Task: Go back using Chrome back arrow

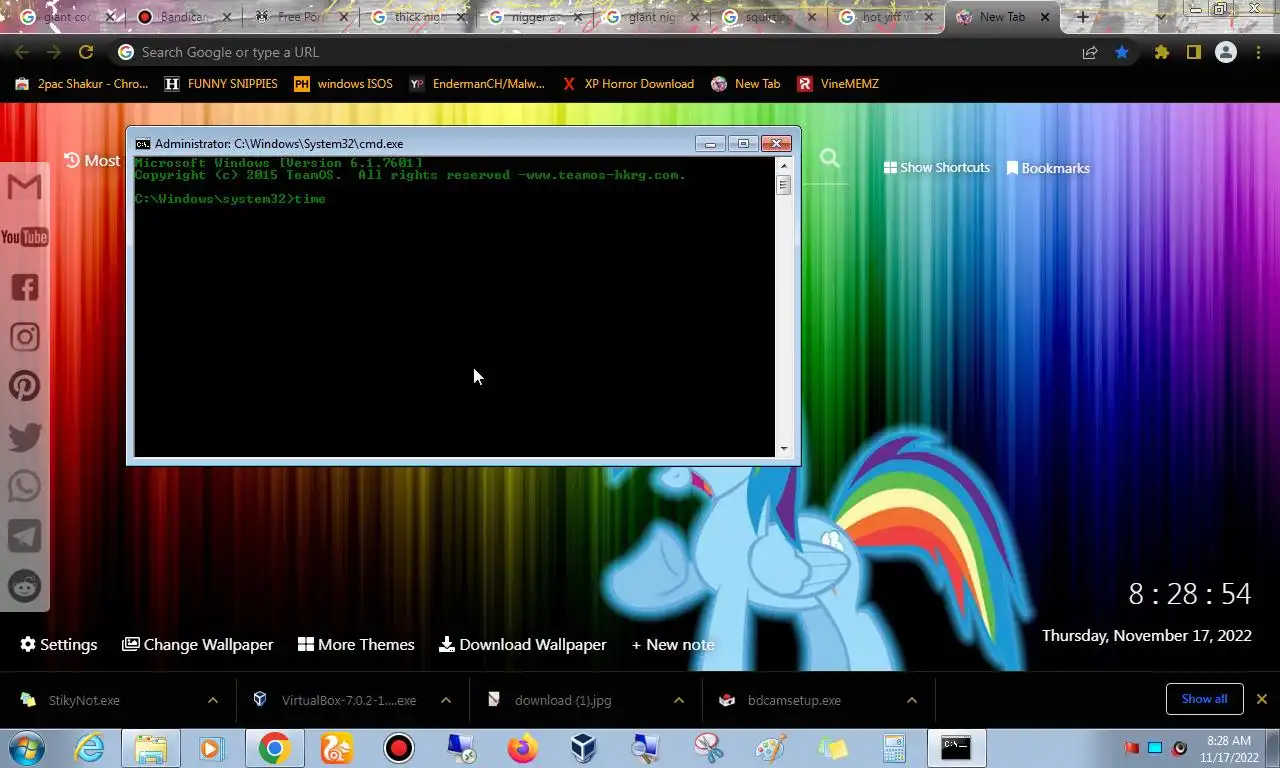Action: click(22, 52)
